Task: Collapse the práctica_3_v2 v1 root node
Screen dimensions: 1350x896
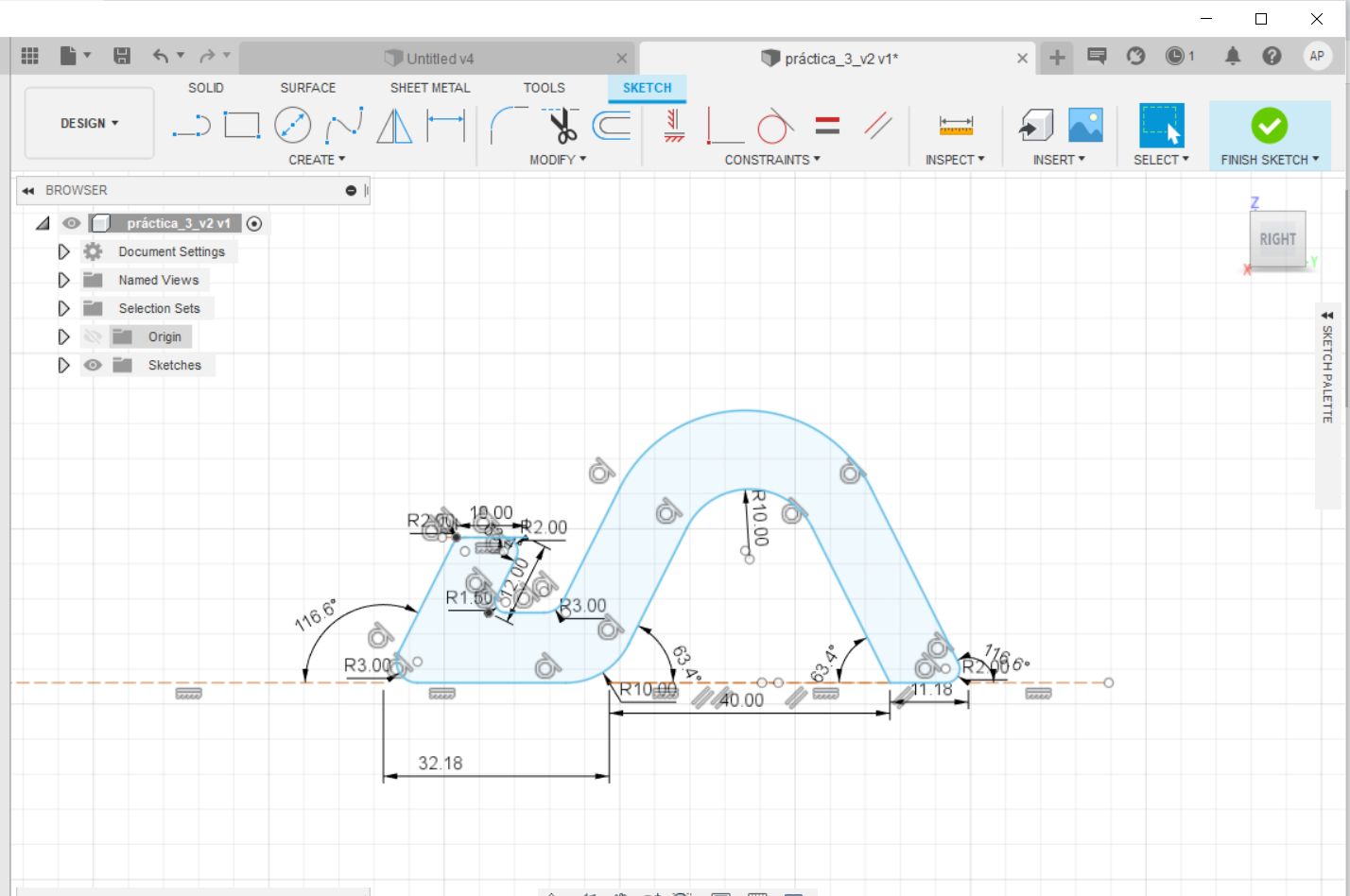Action: [43, 223]
